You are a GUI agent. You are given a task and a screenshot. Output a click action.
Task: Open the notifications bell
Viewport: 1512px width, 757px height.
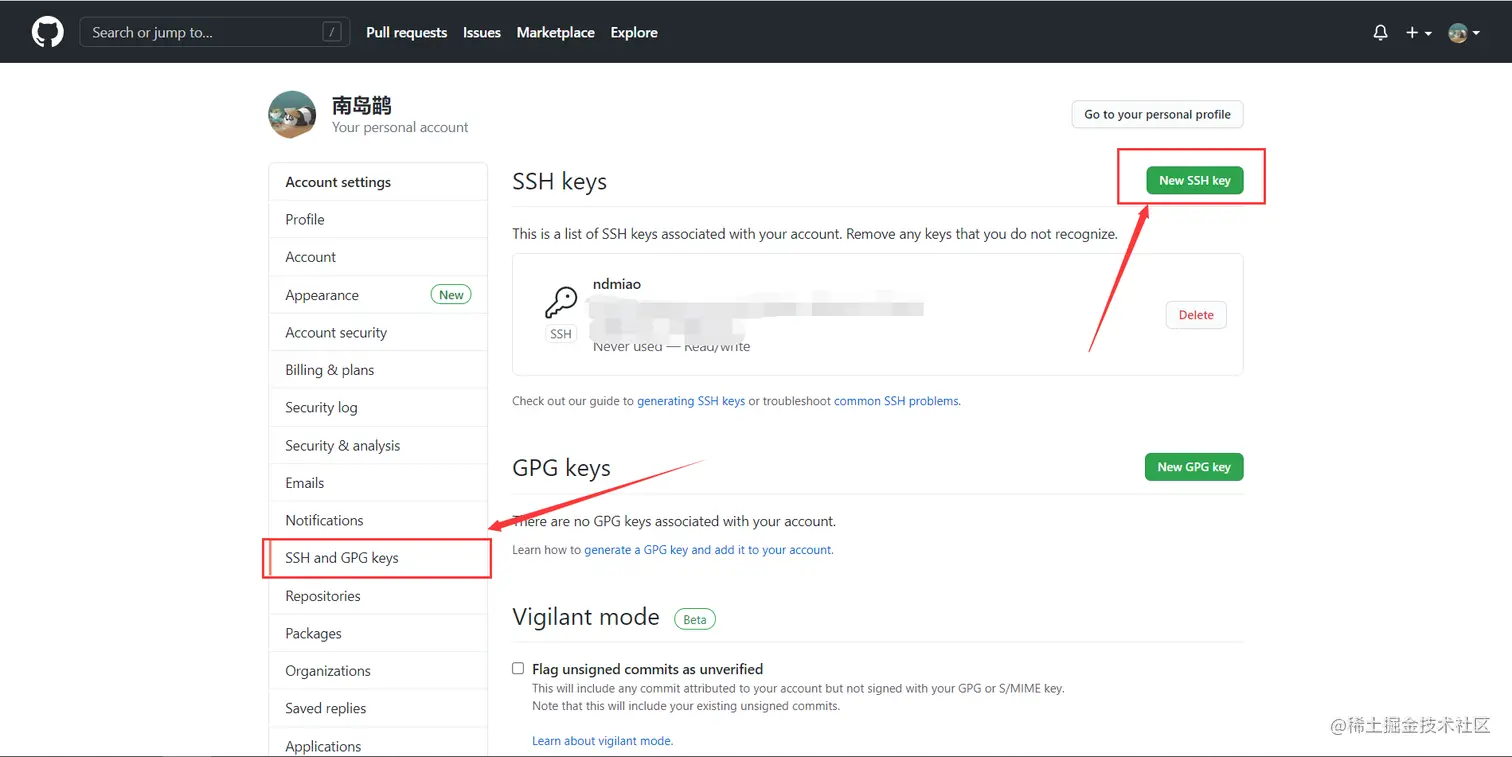(x=1381, y=32)
